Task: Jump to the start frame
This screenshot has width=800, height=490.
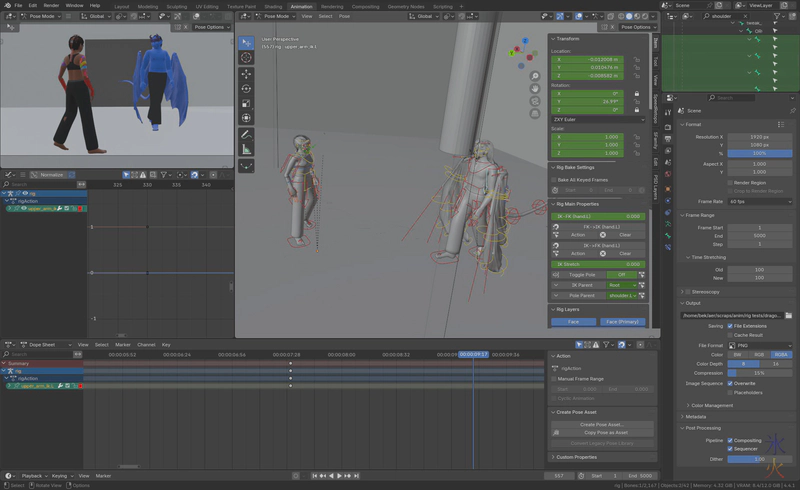Action: [x=315, y=476]
